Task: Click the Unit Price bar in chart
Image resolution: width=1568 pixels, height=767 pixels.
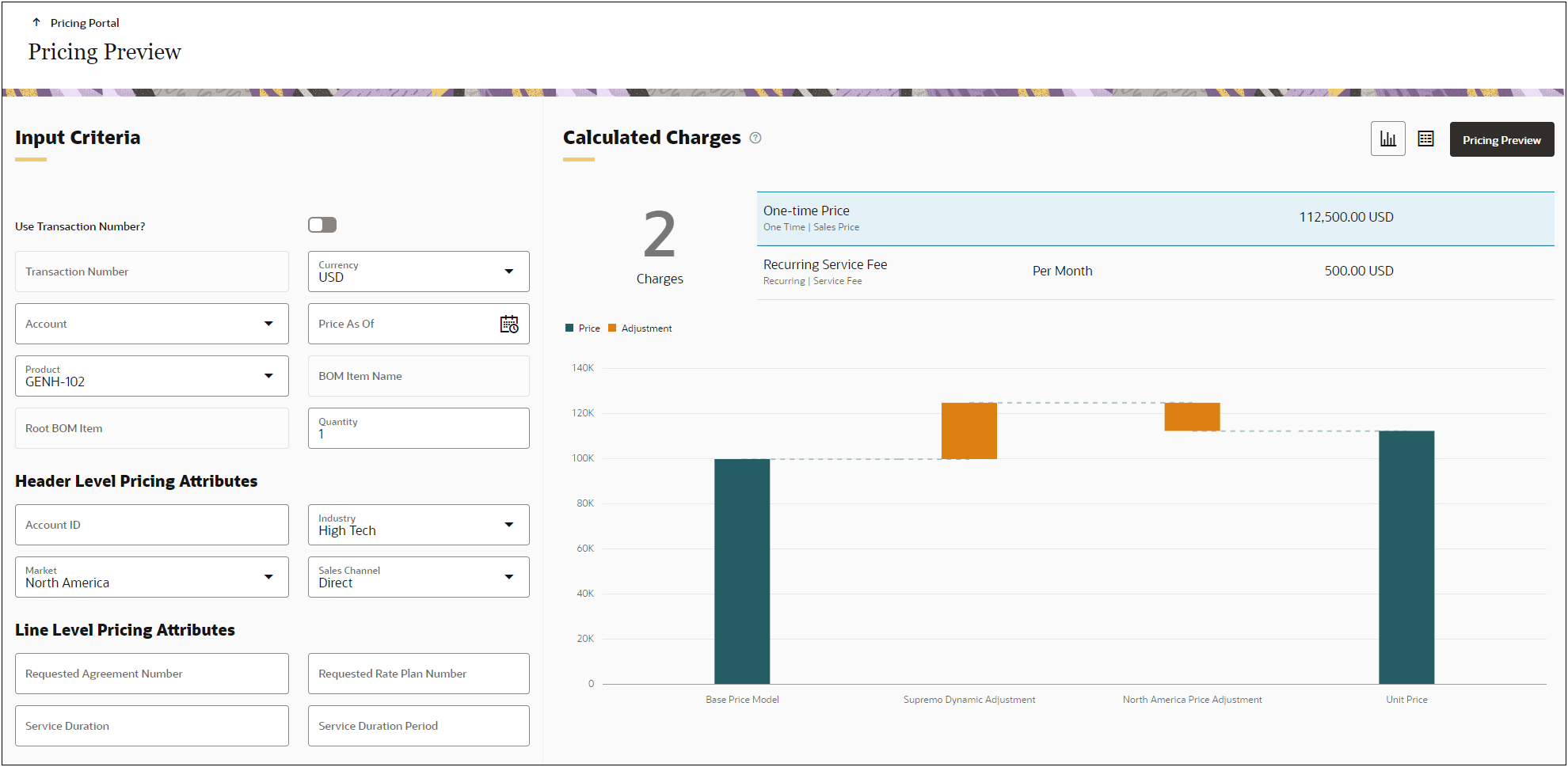Action: click(x=1406, y=557)
